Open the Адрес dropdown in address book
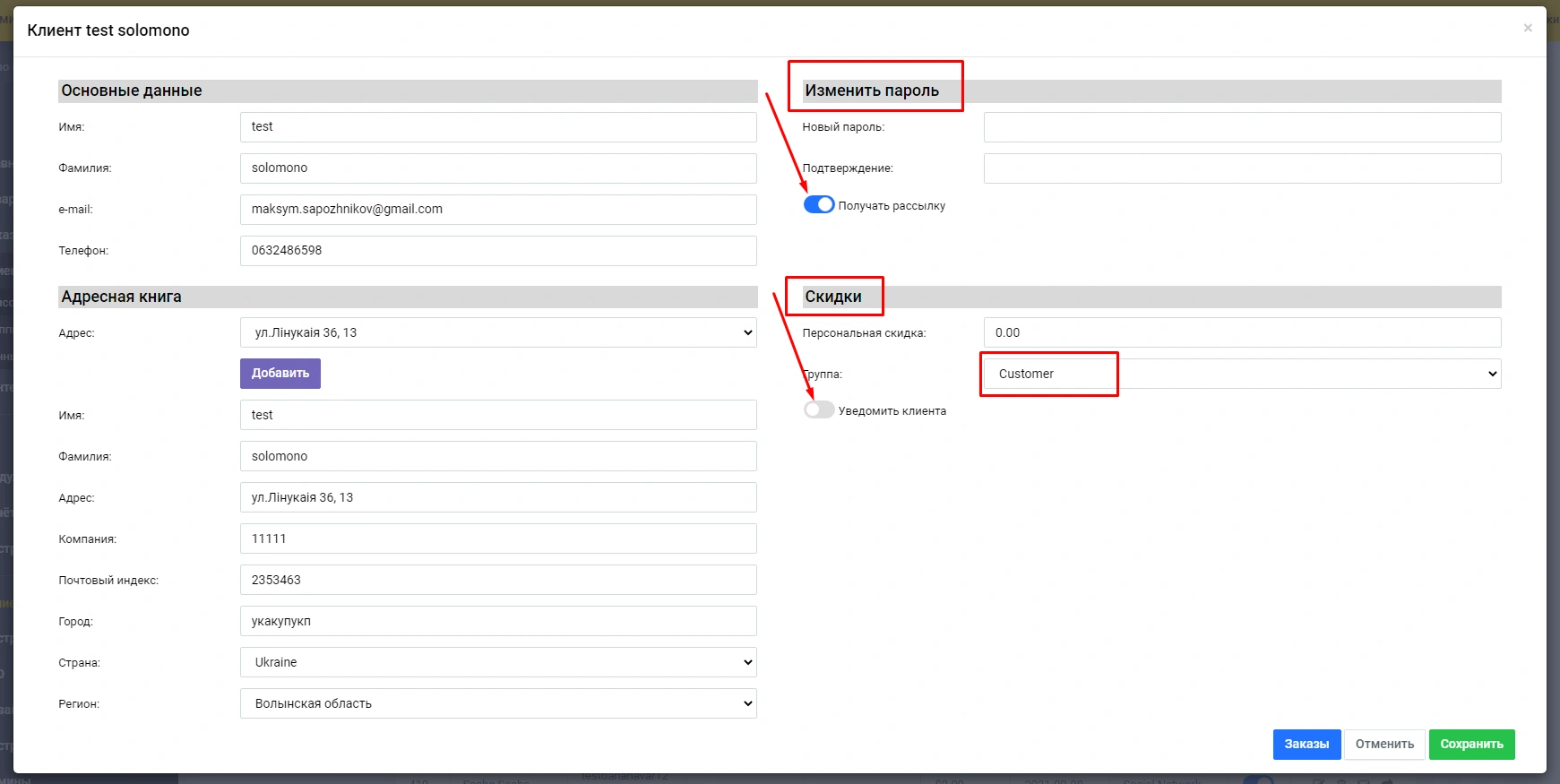This screenshot has height=784, width=1560. [498, 332]
